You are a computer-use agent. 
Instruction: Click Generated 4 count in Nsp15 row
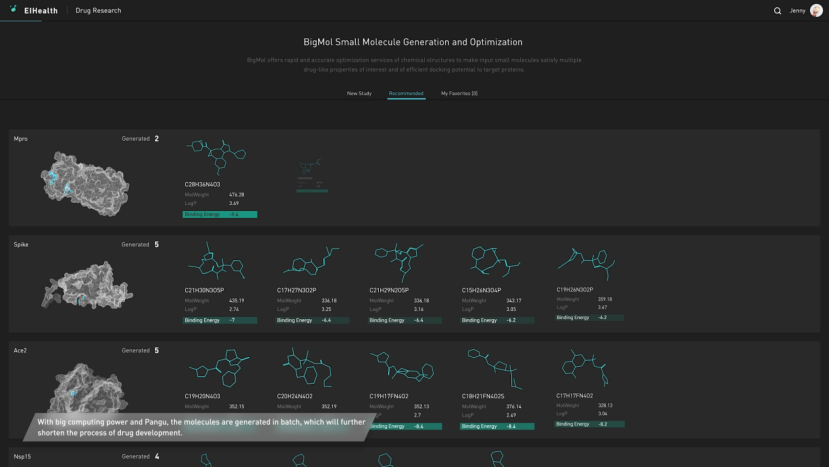point(140,456)
